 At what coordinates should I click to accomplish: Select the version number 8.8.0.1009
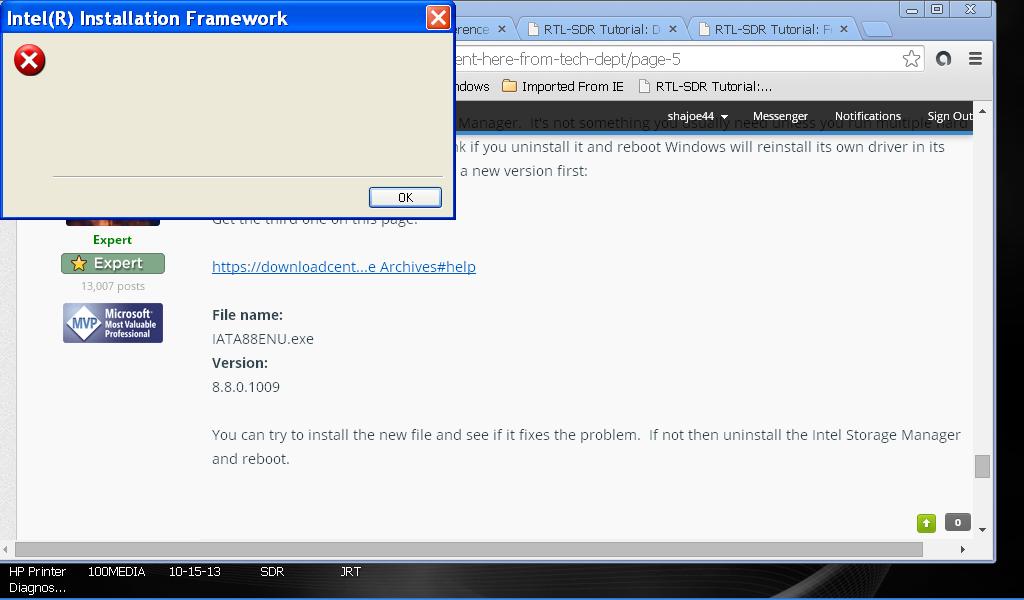pyautogui.click(x=246, y=387)
